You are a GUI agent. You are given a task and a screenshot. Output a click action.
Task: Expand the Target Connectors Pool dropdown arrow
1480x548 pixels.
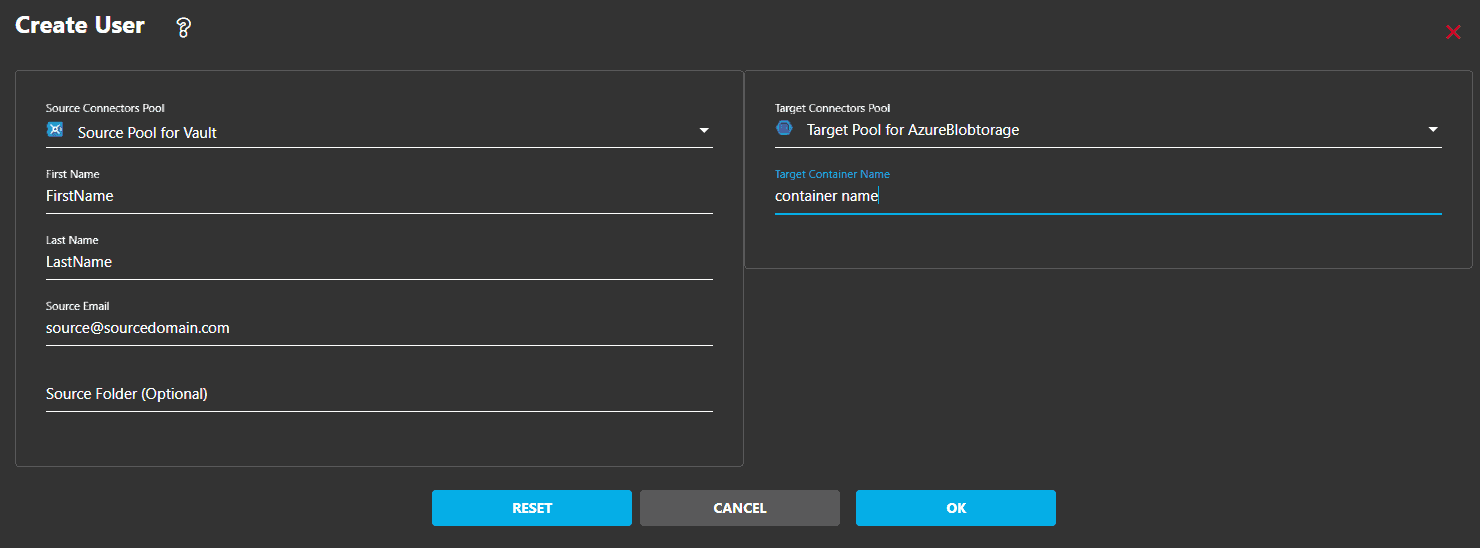[1433, 129]
